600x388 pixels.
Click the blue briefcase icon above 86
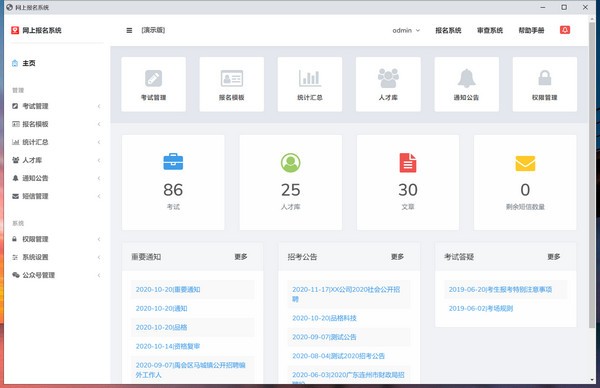173,161
